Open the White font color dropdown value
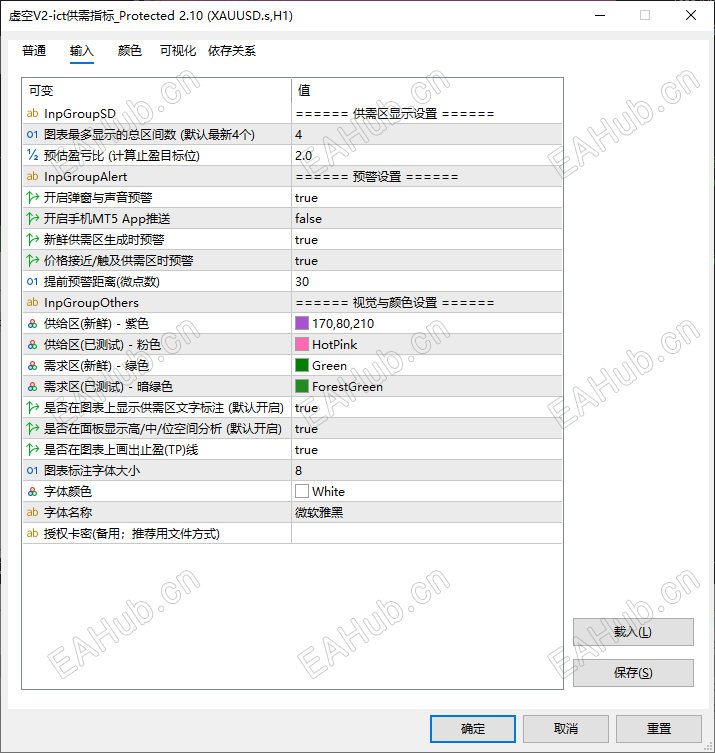Viewport: 715px width, 753px height. (x=426, y=492)
